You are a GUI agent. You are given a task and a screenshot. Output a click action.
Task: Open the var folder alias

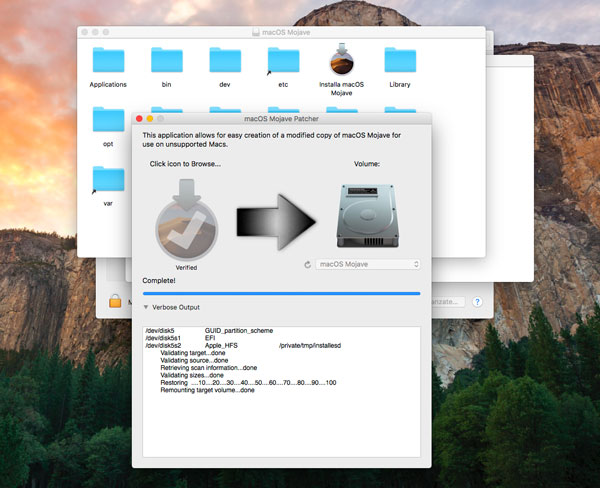[108, 179]
